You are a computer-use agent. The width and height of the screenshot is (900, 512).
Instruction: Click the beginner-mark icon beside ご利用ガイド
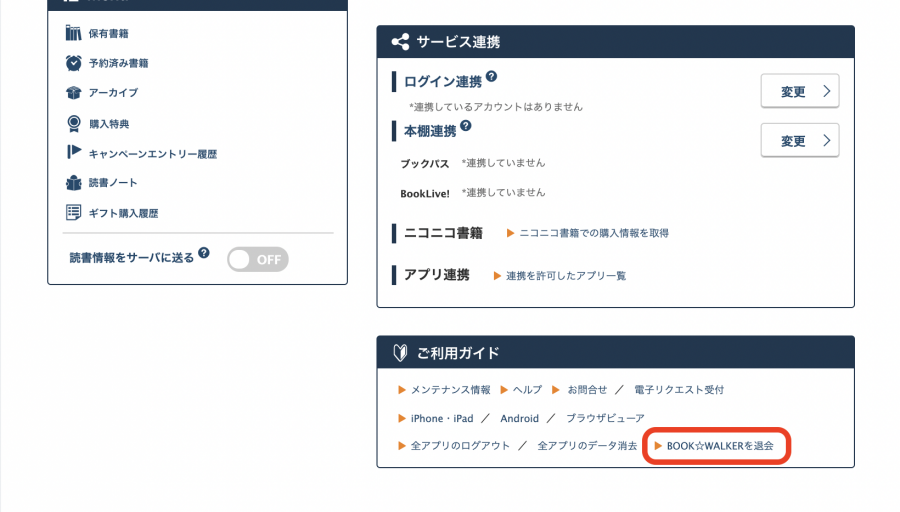(400, 352)
